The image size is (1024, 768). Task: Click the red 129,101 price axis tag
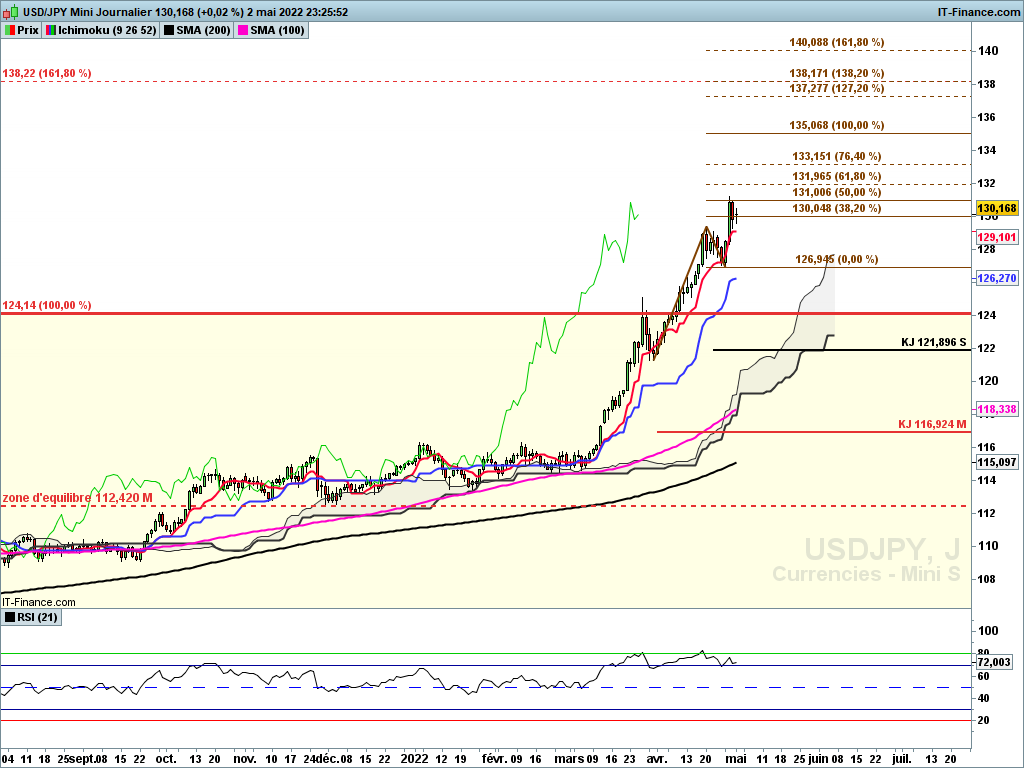(x=997, y=237)
